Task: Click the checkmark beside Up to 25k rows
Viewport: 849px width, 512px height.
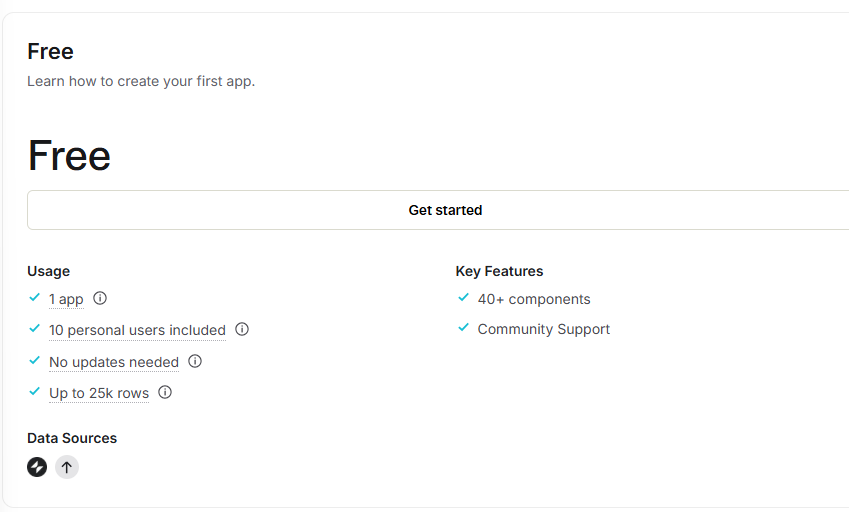Action: tap(35, 392)
